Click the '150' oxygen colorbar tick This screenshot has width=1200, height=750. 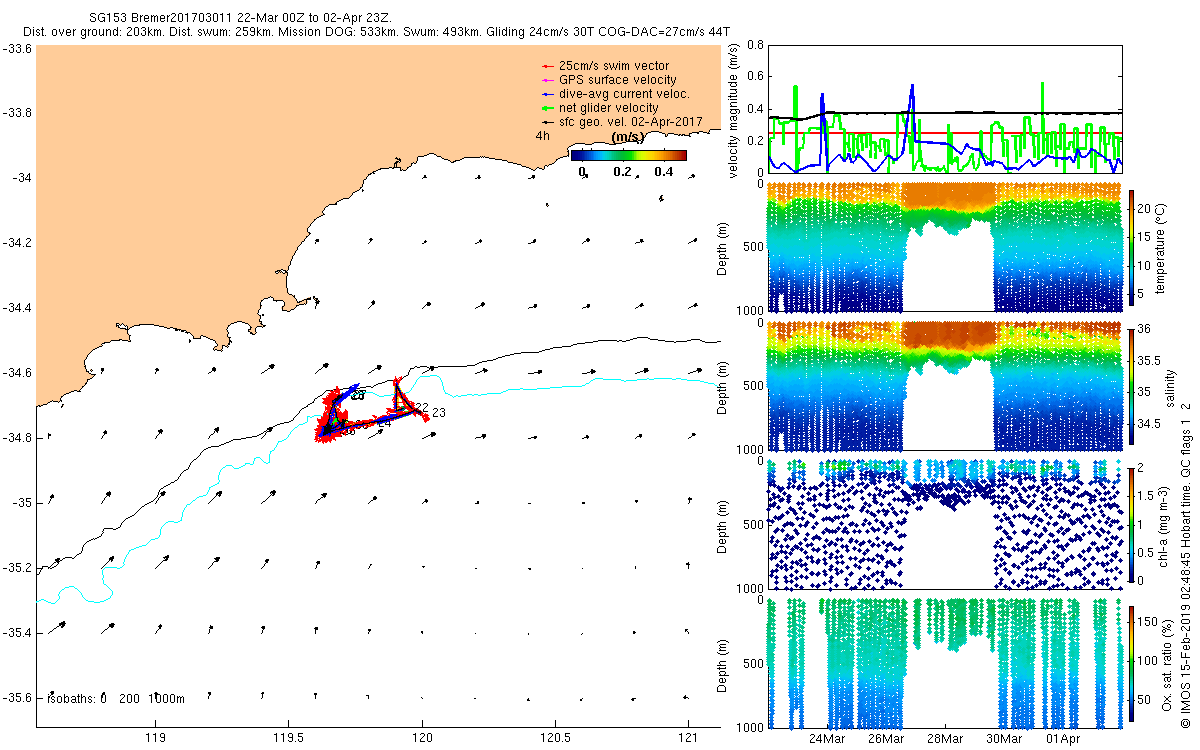click(x=1149, y=622)
